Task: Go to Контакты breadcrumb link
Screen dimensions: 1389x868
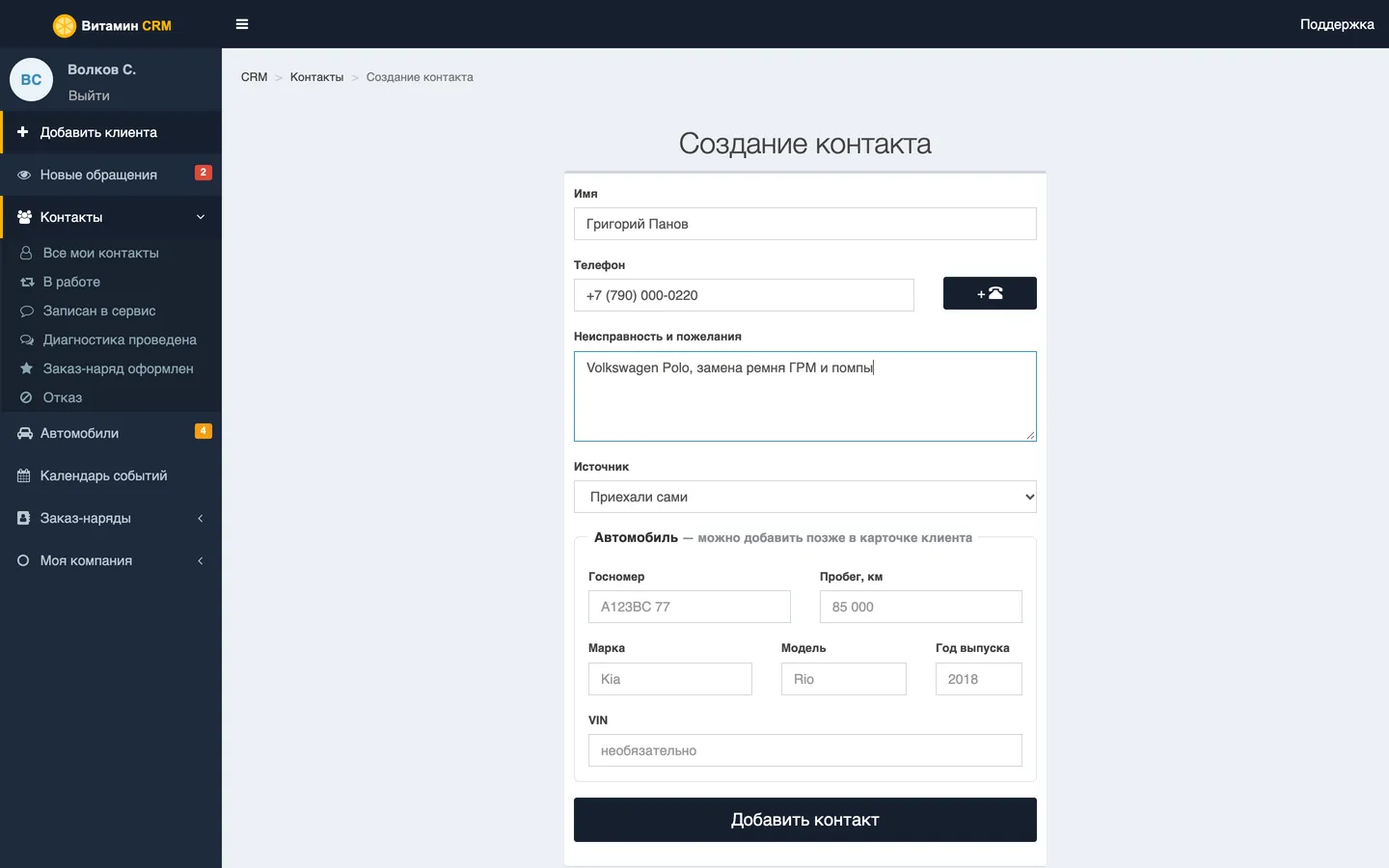Action: pyautogui.click(x=316, y=77)
